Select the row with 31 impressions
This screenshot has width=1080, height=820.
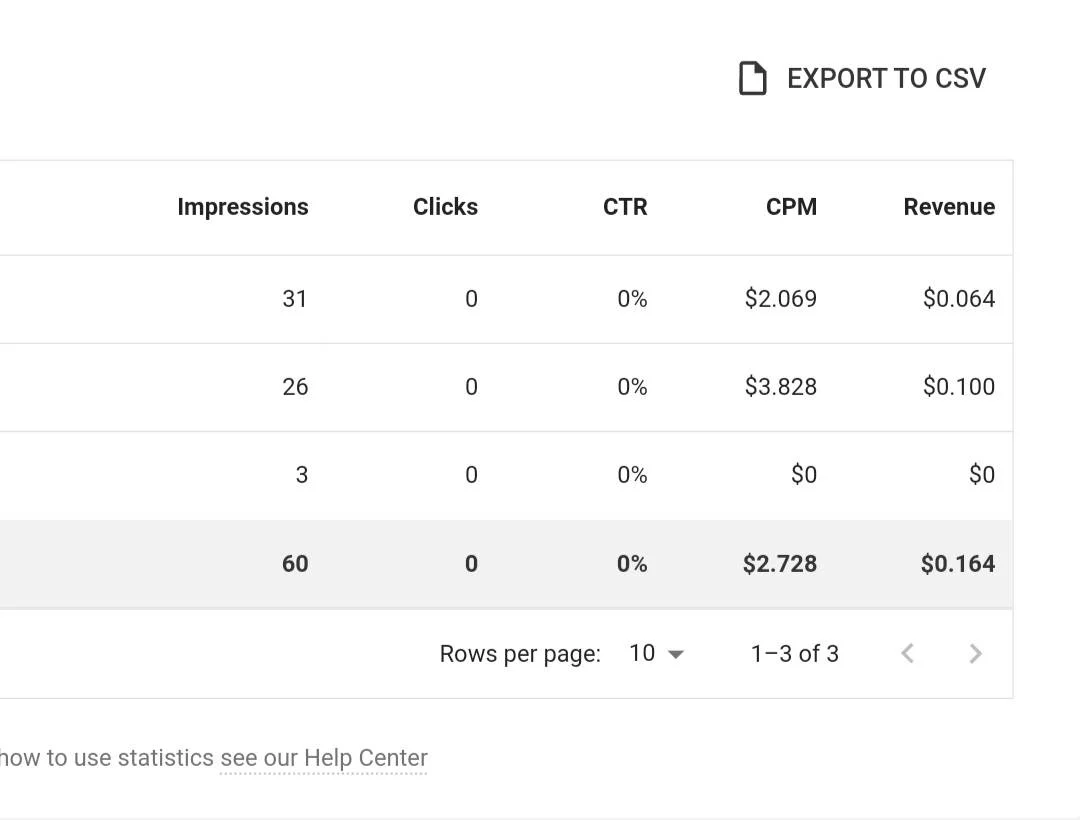[x=506, y=299]
